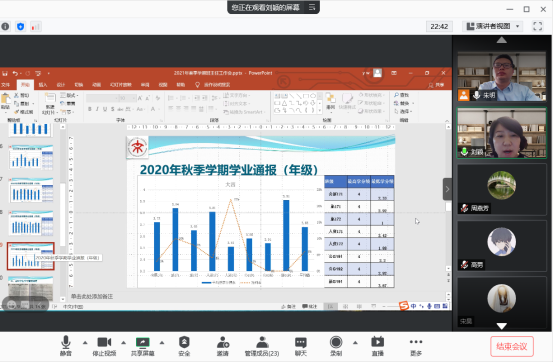Toggle the Stop Video camera button

(x=104, y=342)
